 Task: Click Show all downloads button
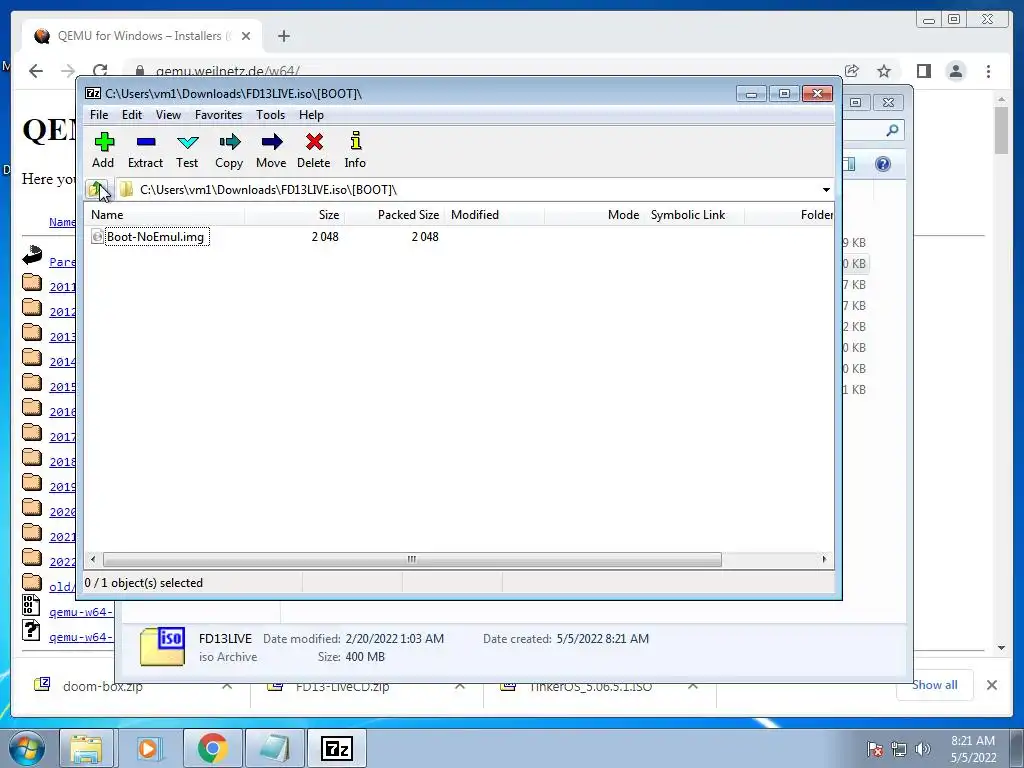(x=935, y=685)
